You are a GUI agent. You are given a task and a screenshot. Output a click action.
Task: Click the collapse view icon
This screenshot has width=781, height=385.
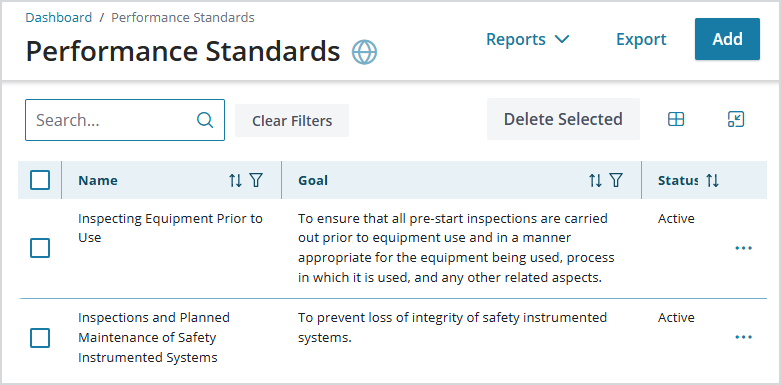(736, 119)
